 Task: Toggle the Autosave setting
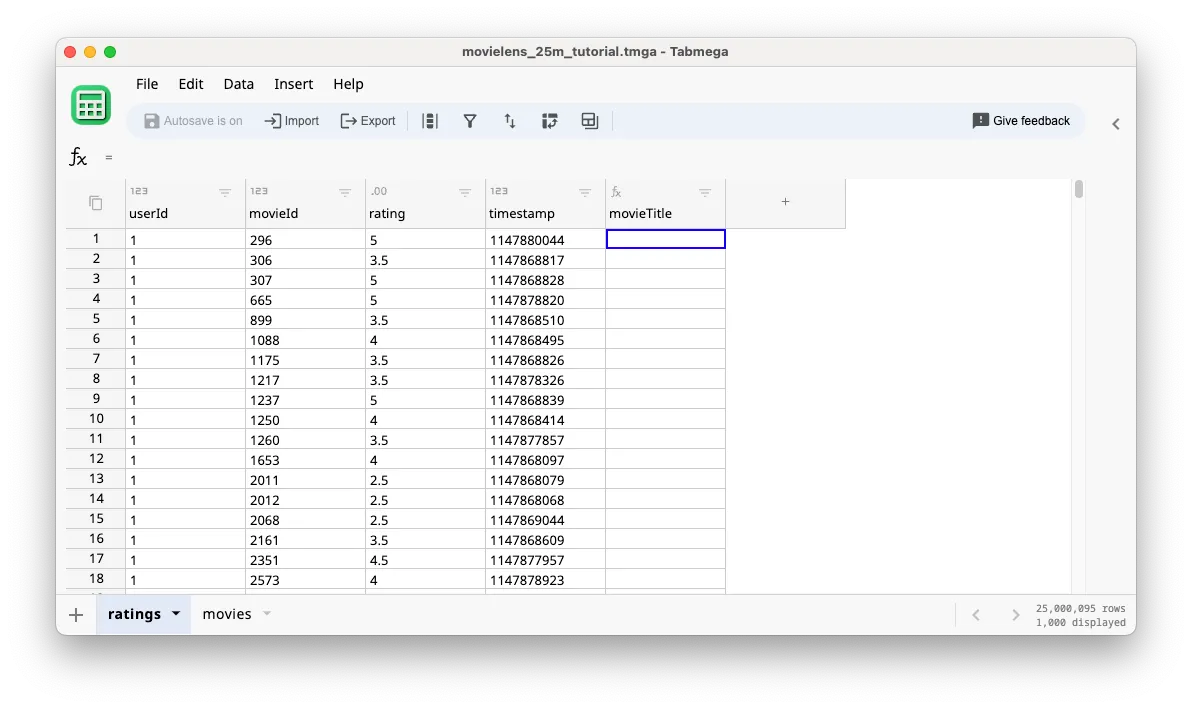click(194, 120)
